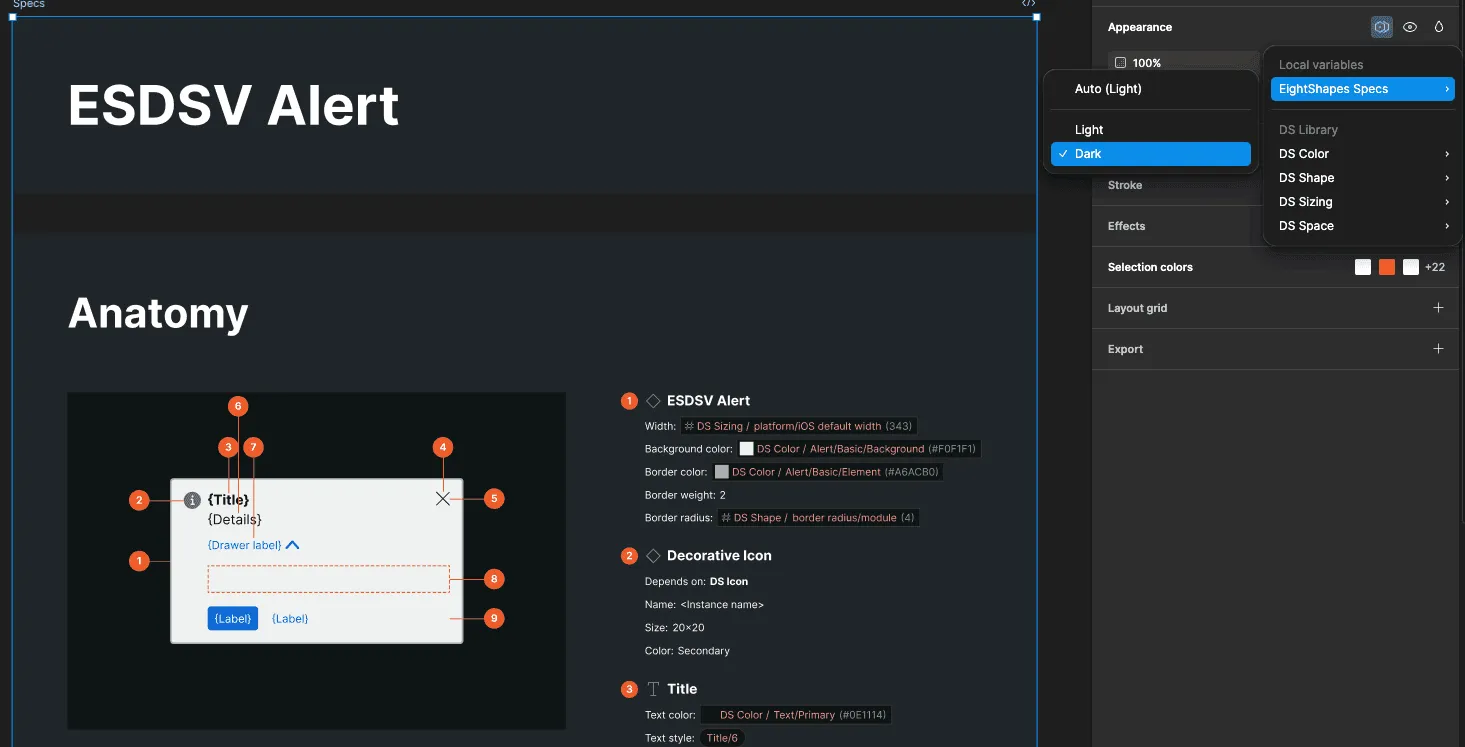Click the filled blue {Label} button
1465x747 pixels.
[233, 619]
